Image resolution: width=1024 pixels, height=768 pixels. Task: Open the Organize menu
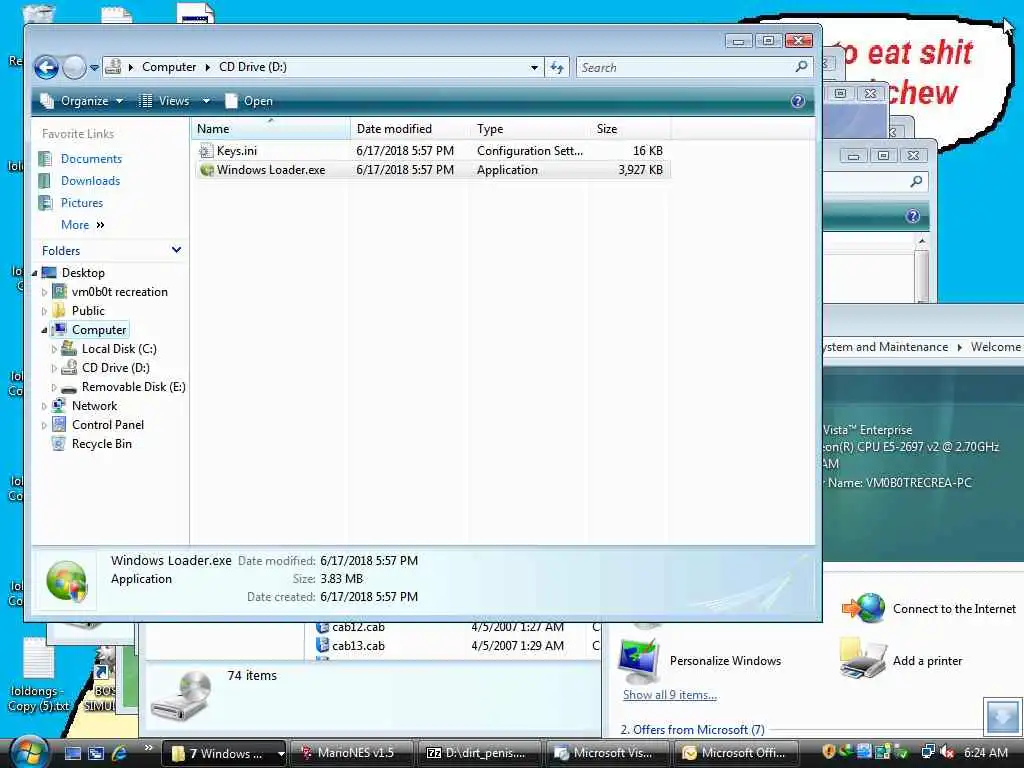[x=82, y=101]
